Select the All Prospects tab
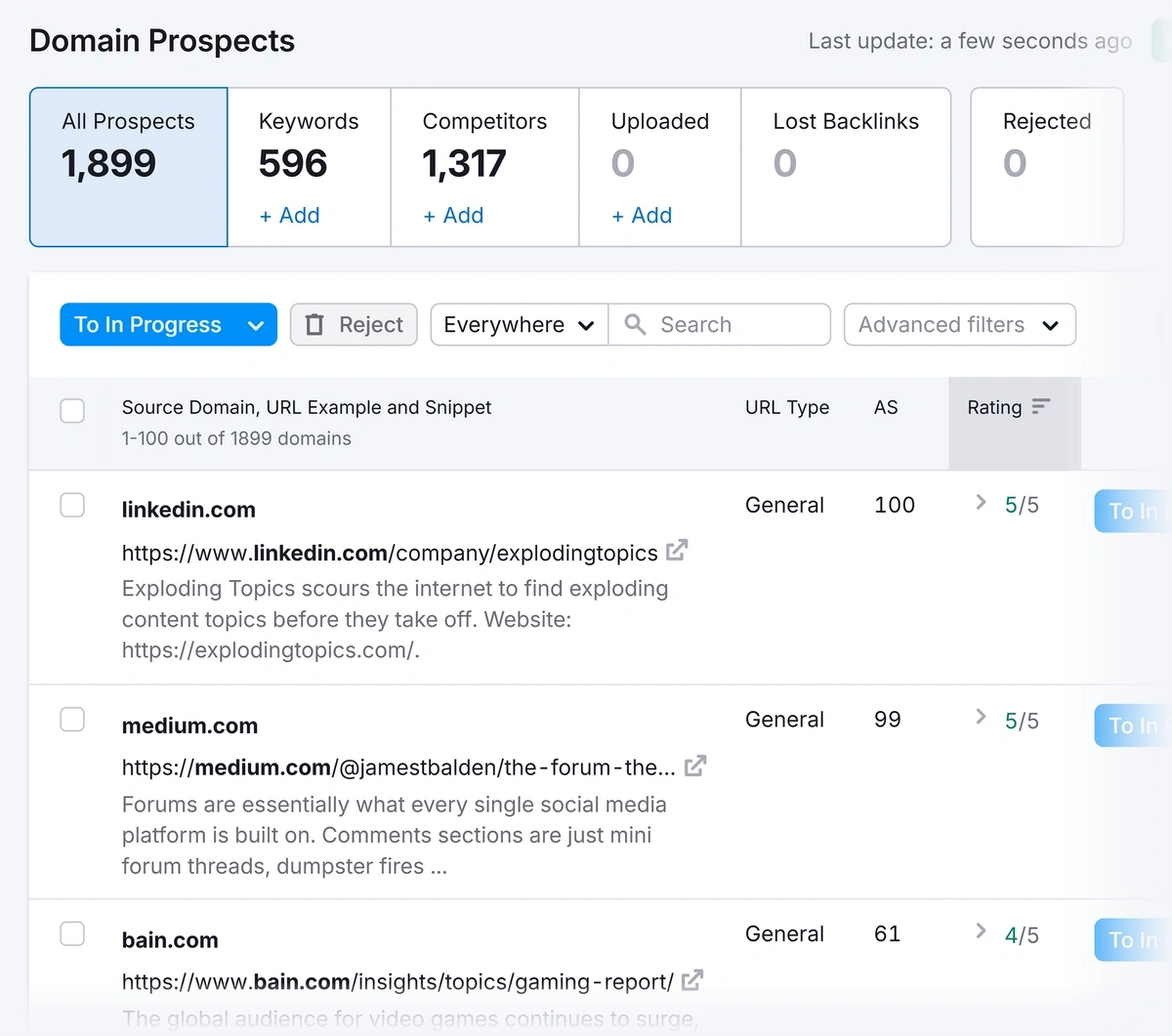The image size is (1172, 1036). pyautogui.click(x=129, y=167)
